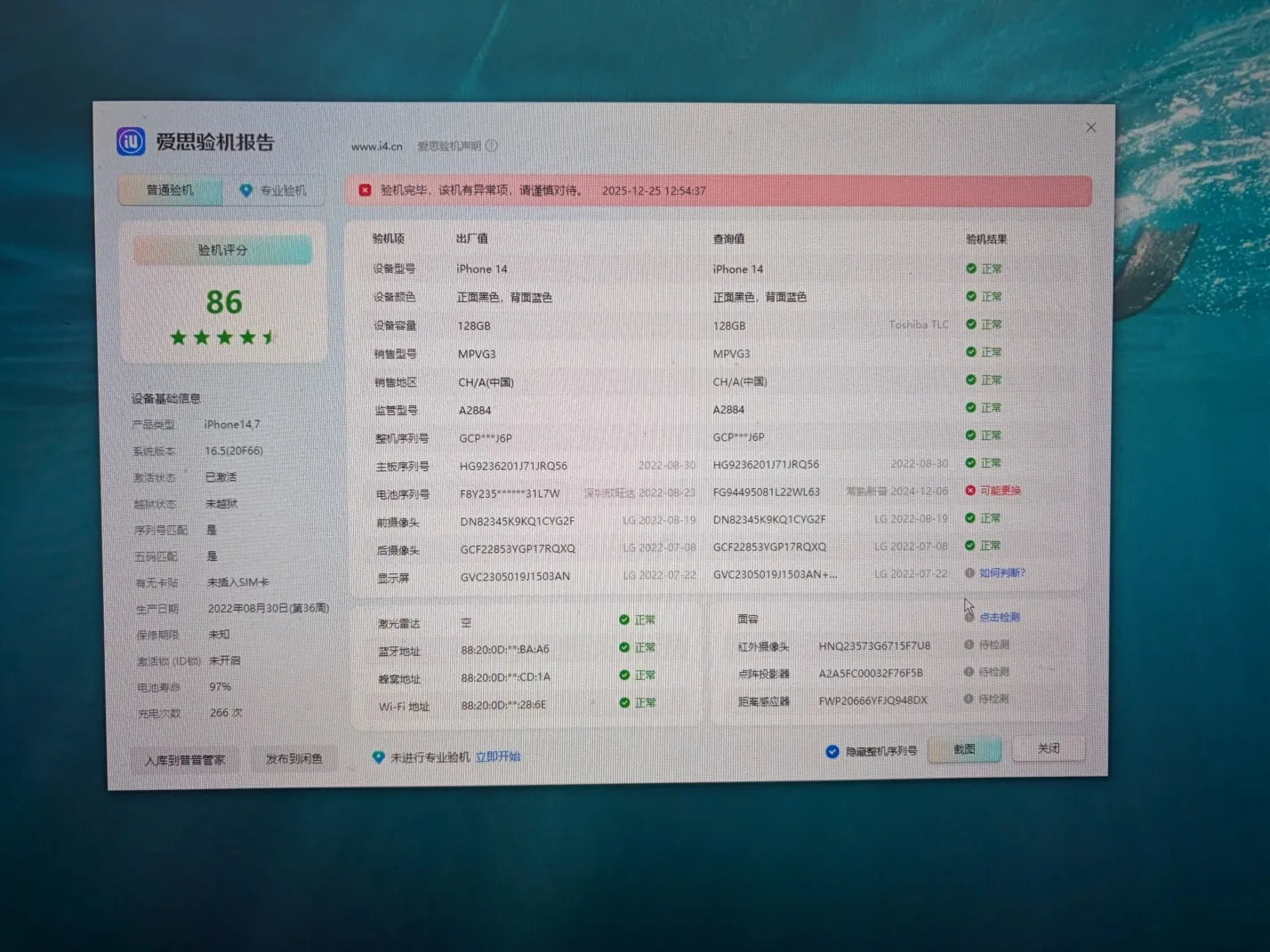Click the red error icon in alert banner

click(x=365, y=190)
